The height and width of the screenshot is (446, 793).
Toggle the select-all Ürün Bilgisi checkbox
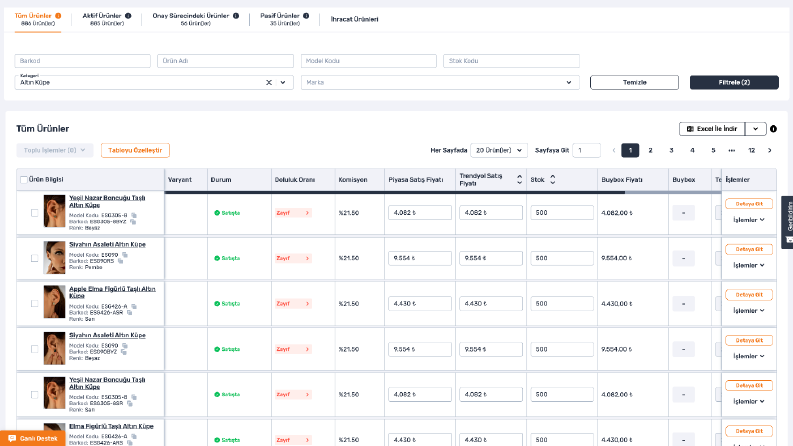pos(23,180)
